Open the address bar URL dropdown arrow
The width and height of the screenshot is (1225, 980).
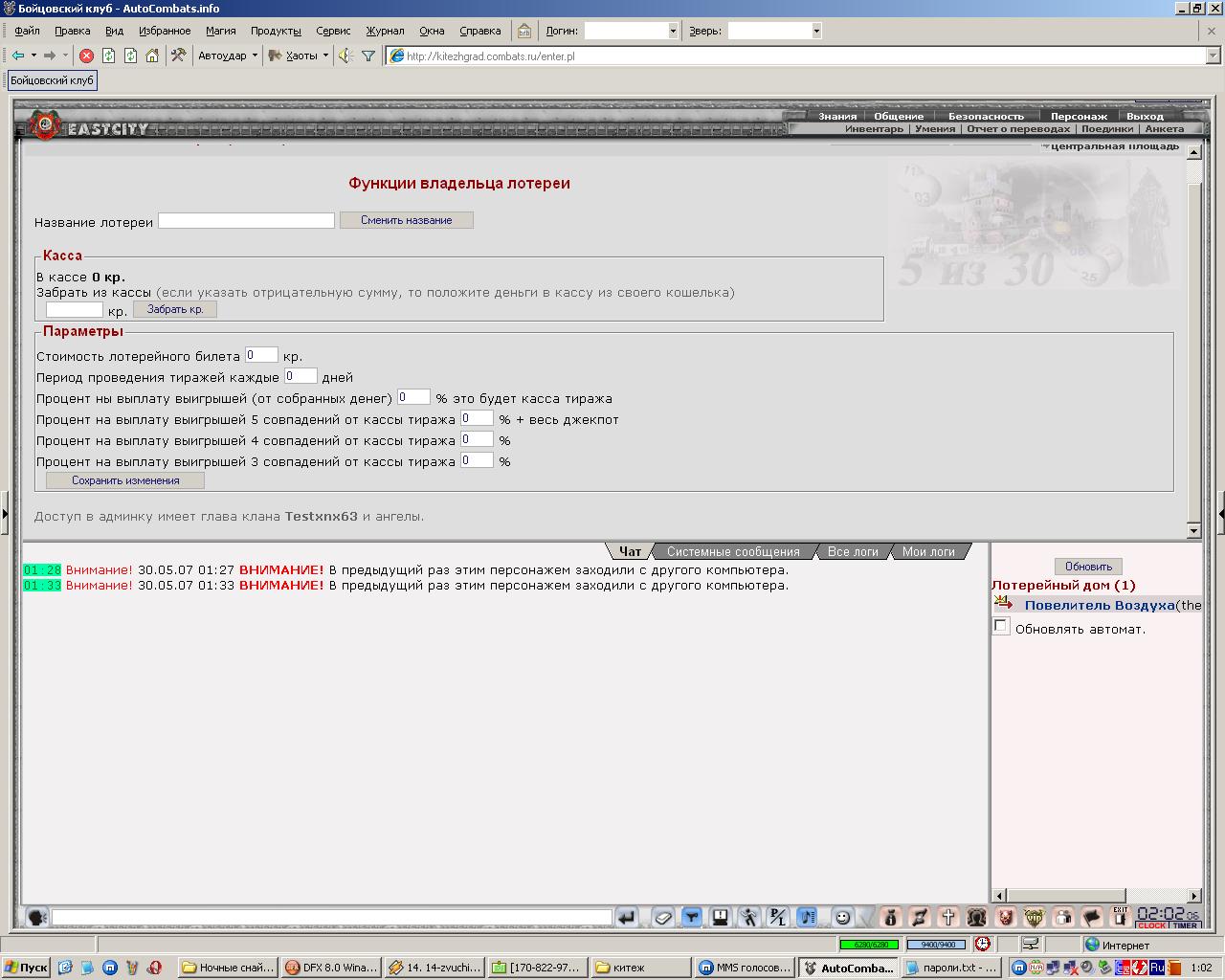pyautogui.click(x=1213, y=56)
